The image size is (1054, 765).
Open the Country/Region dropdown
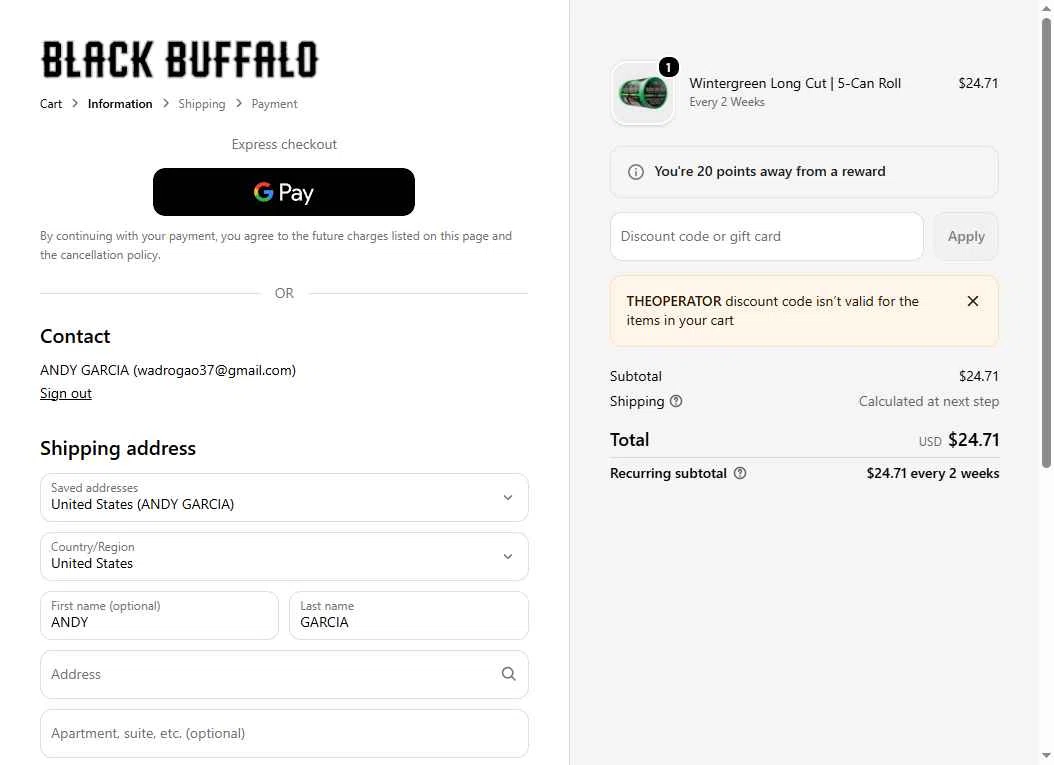pos(284,557)
